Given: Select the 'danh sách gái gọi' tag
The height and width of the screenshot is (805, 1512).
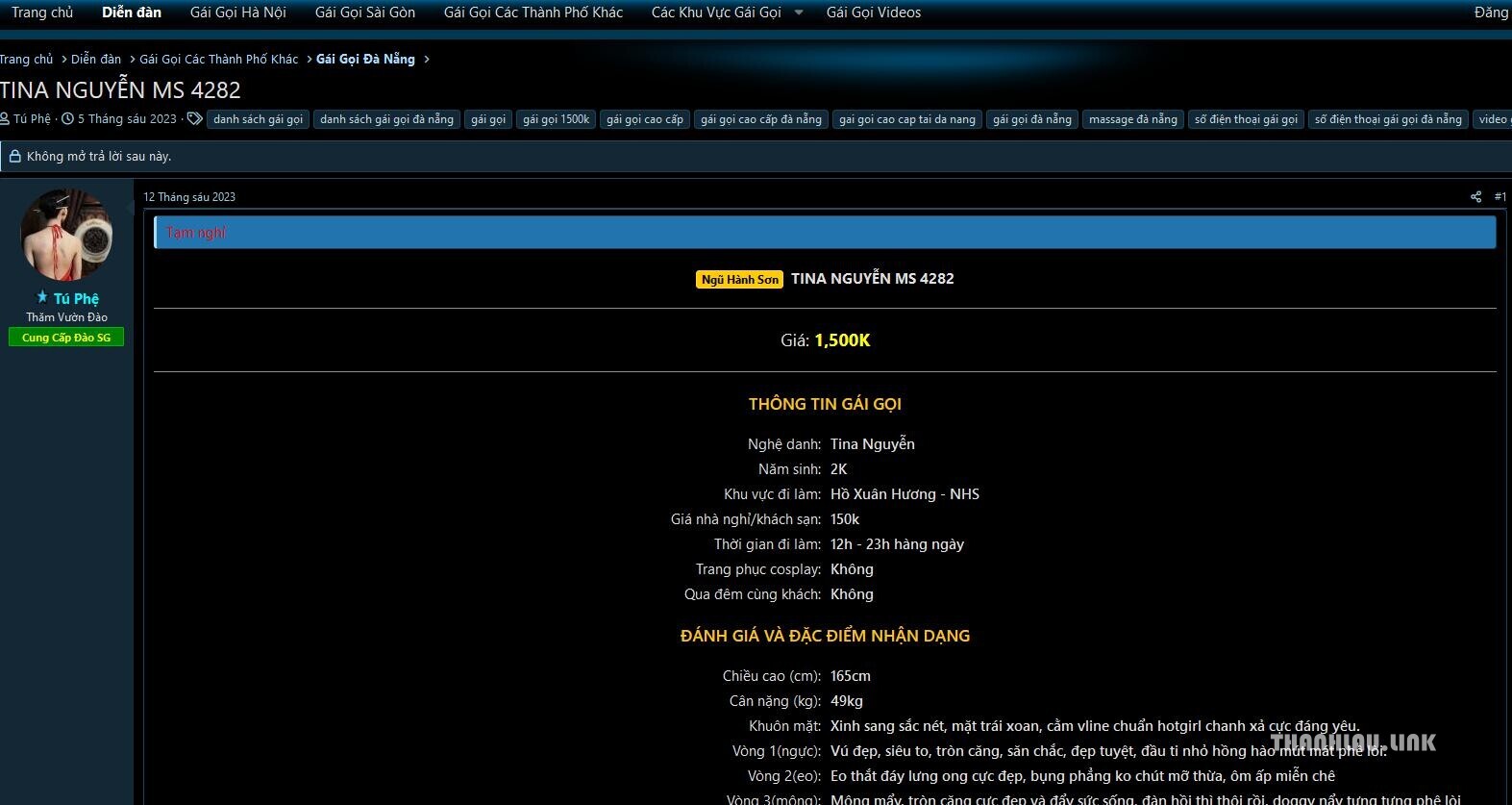Looking at the screenshot, I should click(258, 119).
